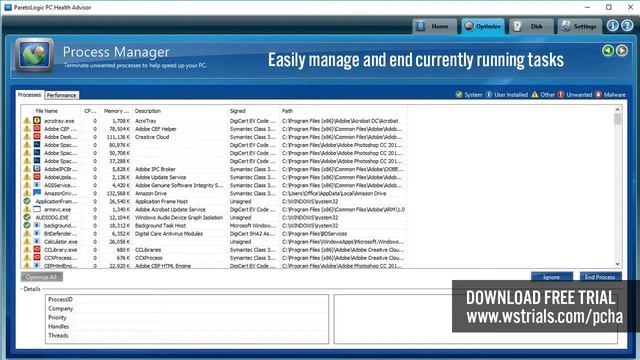Click Photoshop icon of 50,708 K process
The image size is (640, 360).
click(x=37, y=153)
